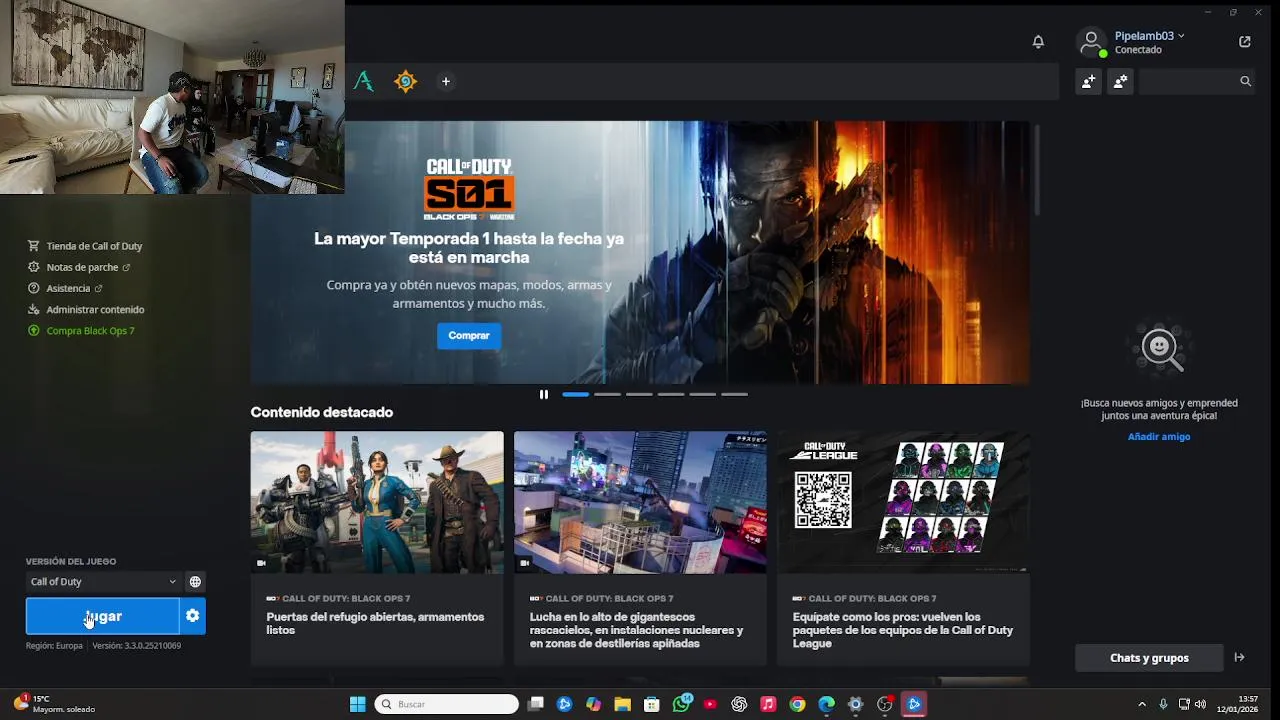Click the Comprar button on banner

pos(468,335)
